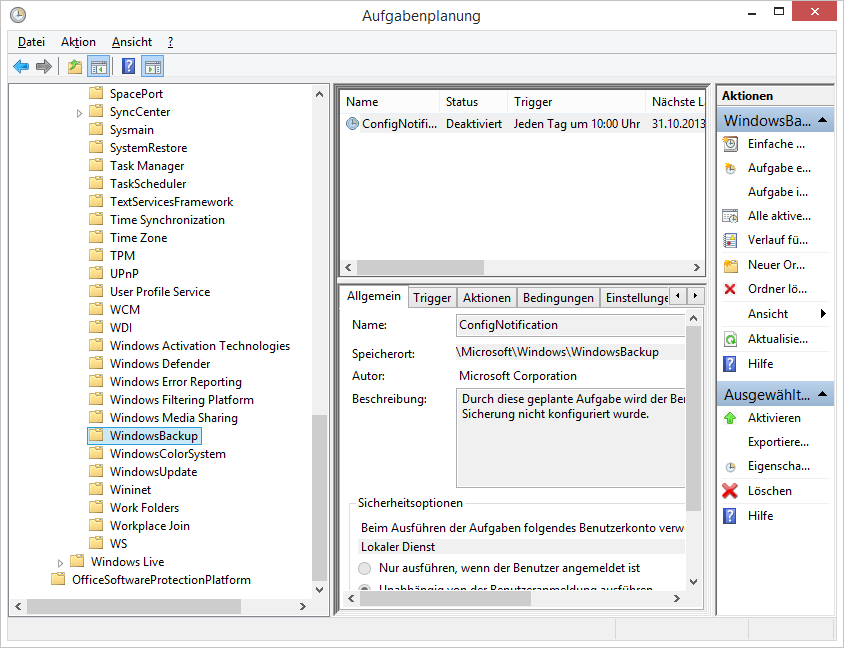Collapse the WindowsBackup actions section
844x648 pixels.
[822, 120]
